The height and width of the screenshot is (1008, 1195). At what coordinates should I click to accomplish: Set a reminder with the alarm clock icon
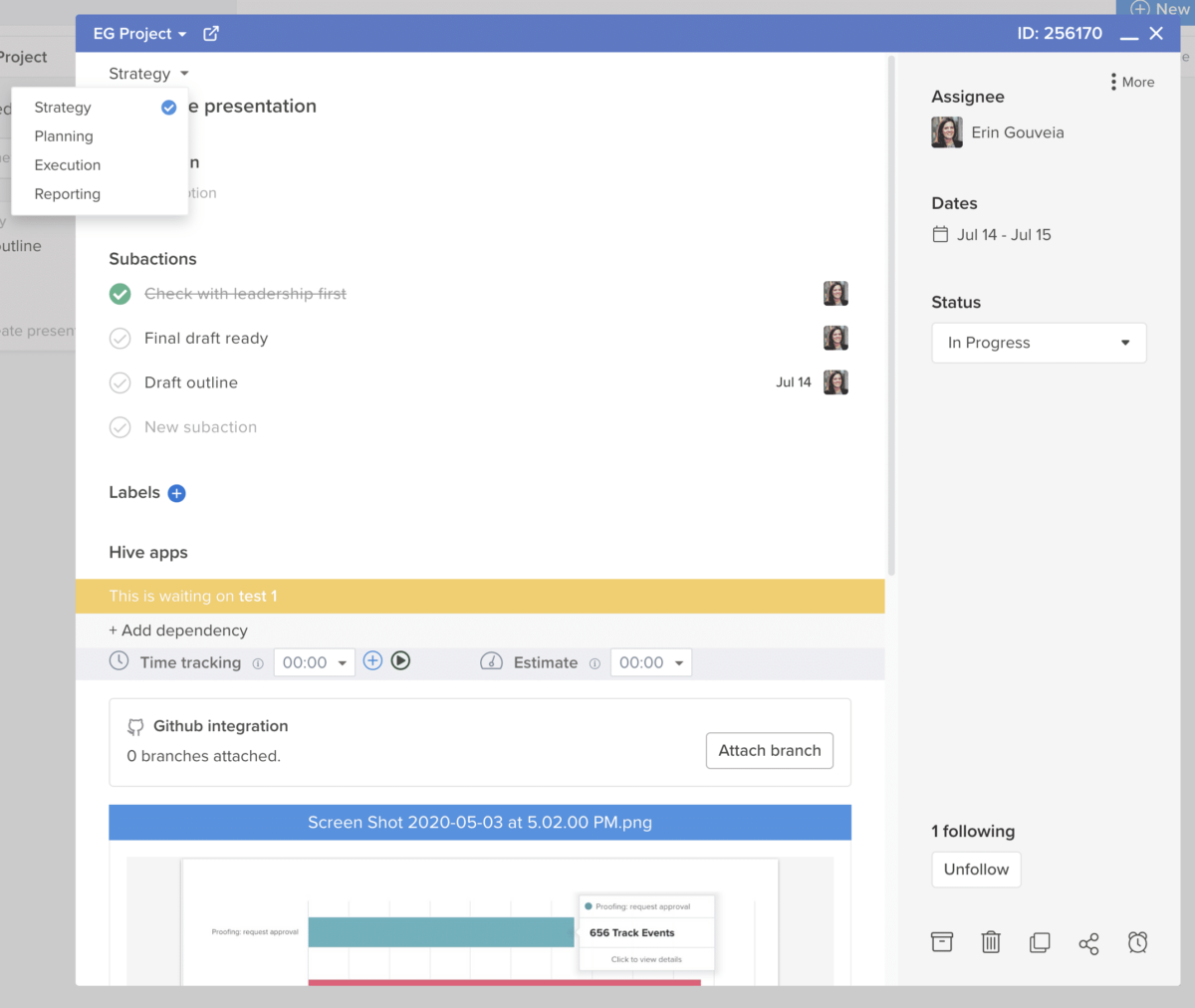click(x=1137, y=941)
